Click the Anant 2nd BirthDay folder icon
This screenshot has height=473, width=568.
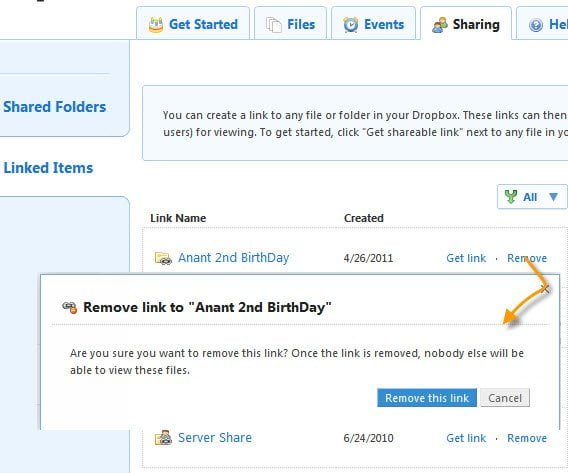(x=163, y=258)
